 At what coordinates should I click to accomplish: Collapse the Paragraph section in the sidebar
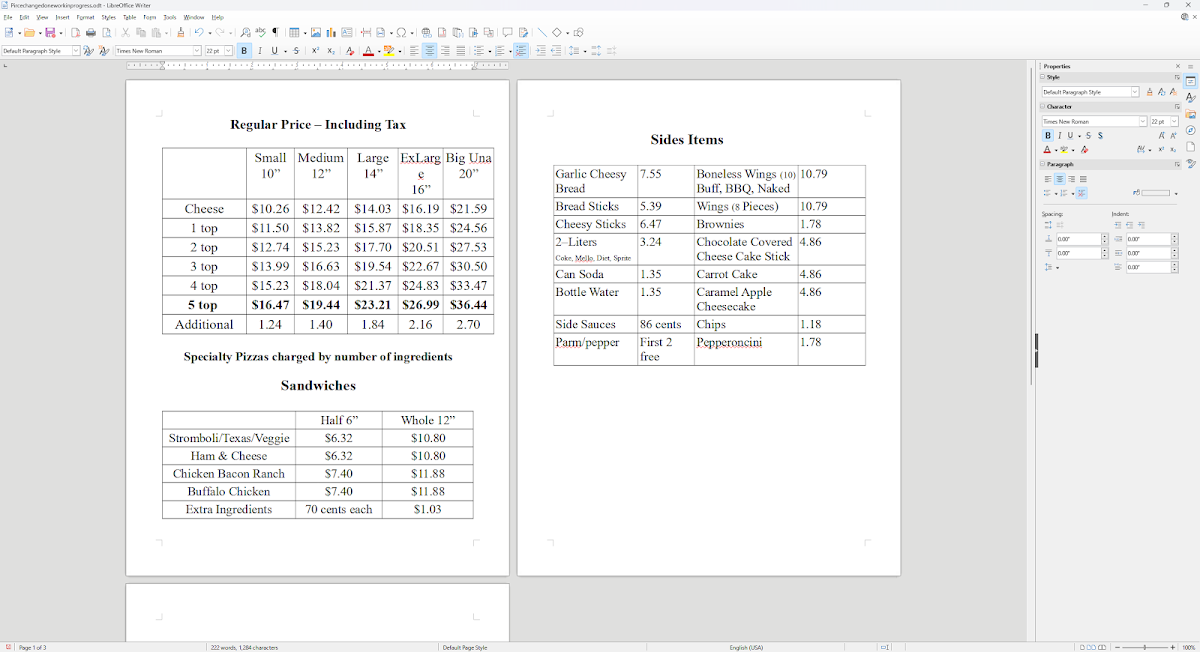coord(1043,164)
